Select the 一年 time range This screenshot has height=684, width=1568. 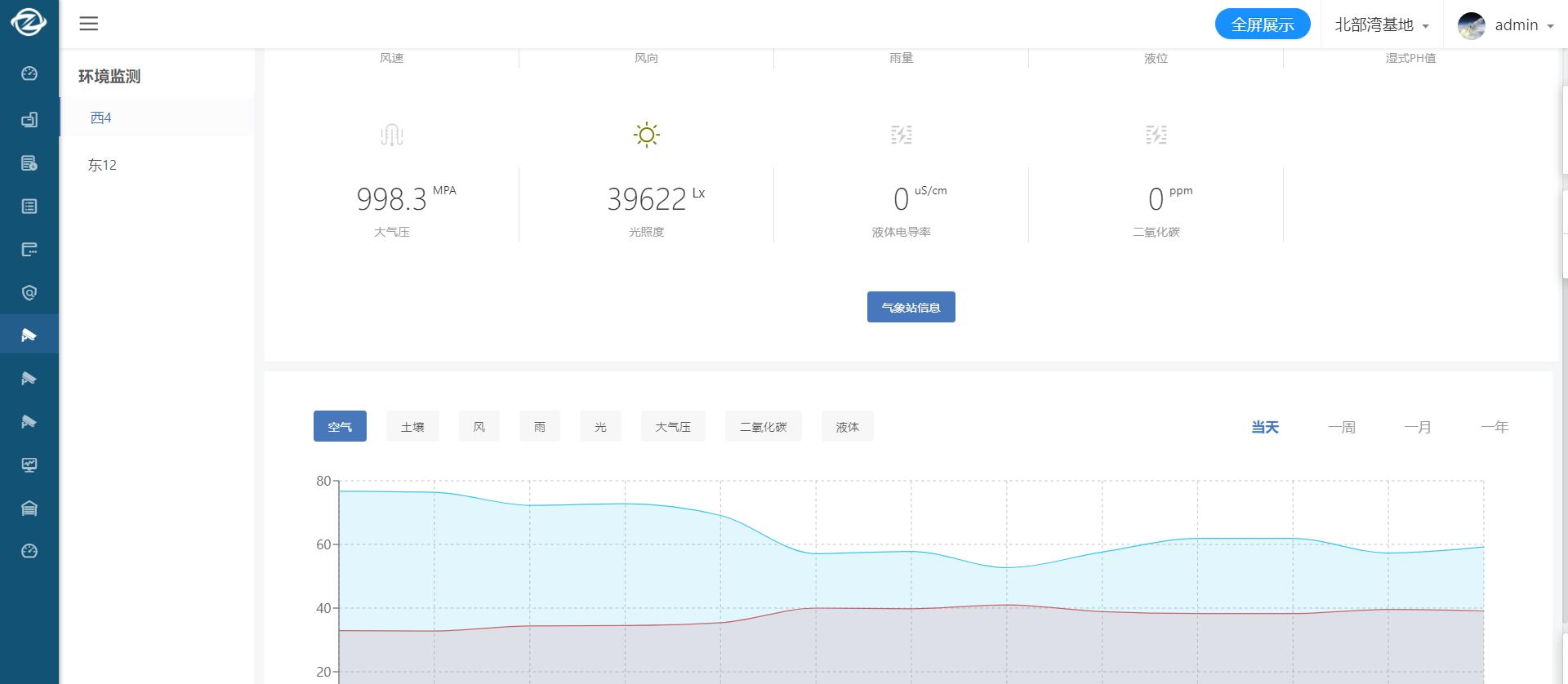click(x=1494, y=427)
